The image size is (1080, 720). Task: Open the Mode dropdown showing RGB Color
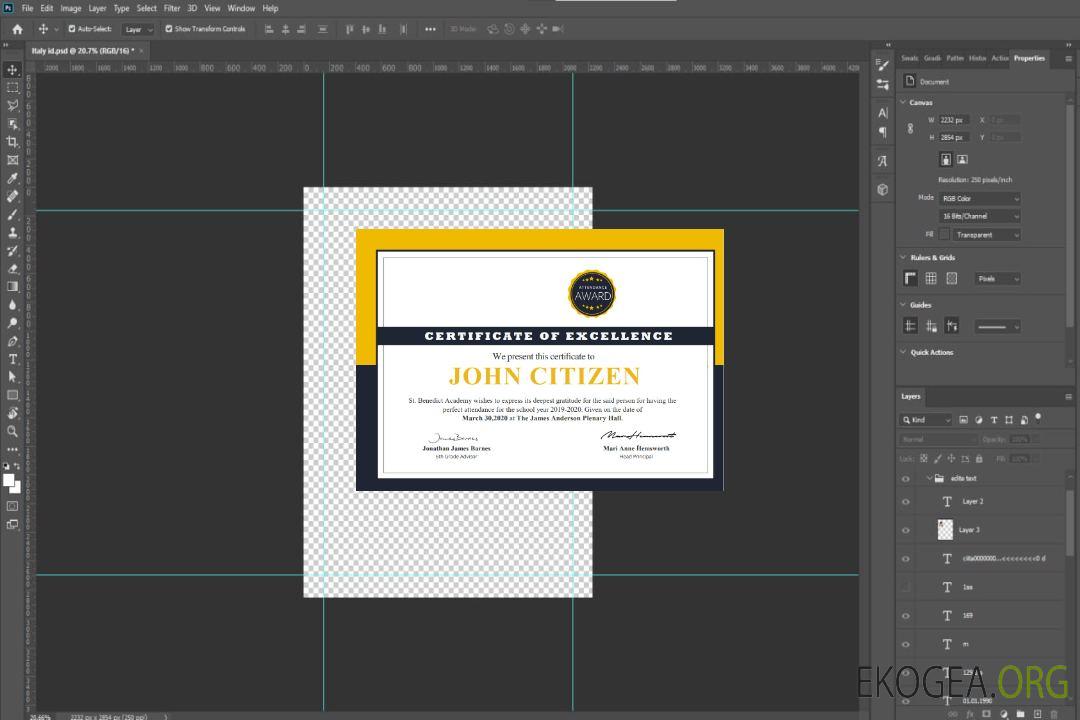click(x=979, y=198)
